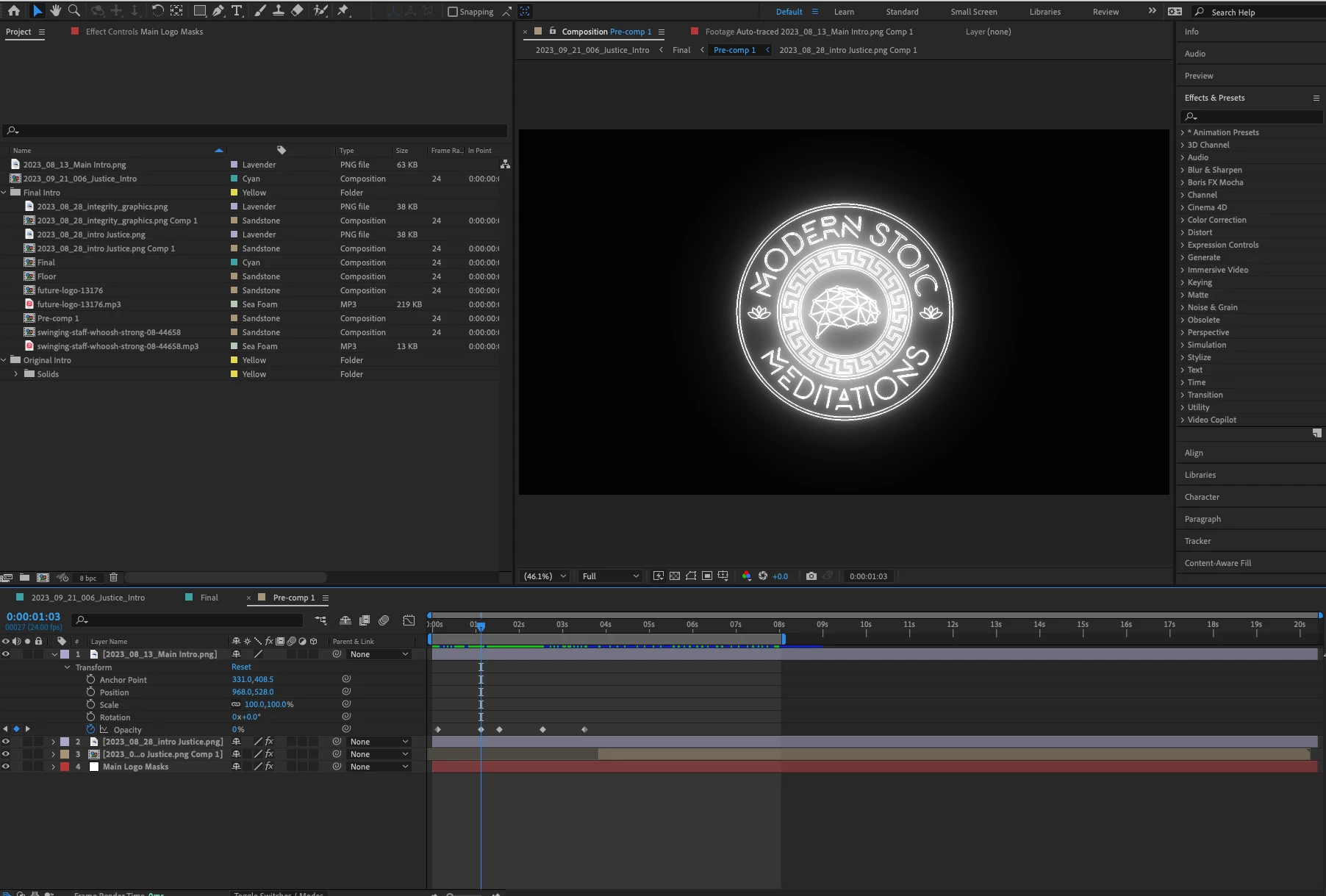
Task: Toggle the transparency grid in viewer
Action: click(675, 576)
